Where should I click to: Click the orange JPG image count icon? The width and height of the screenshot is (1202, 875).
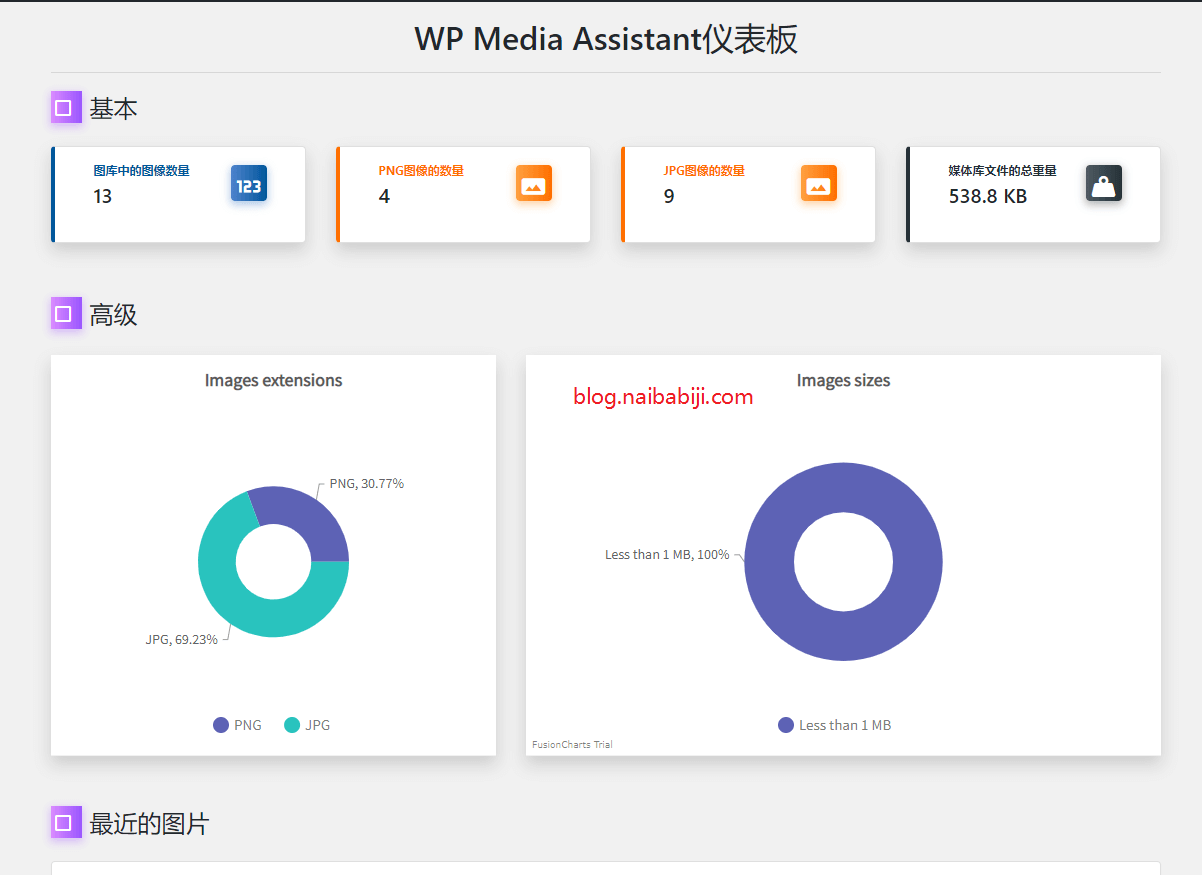(x=819, y=183)
